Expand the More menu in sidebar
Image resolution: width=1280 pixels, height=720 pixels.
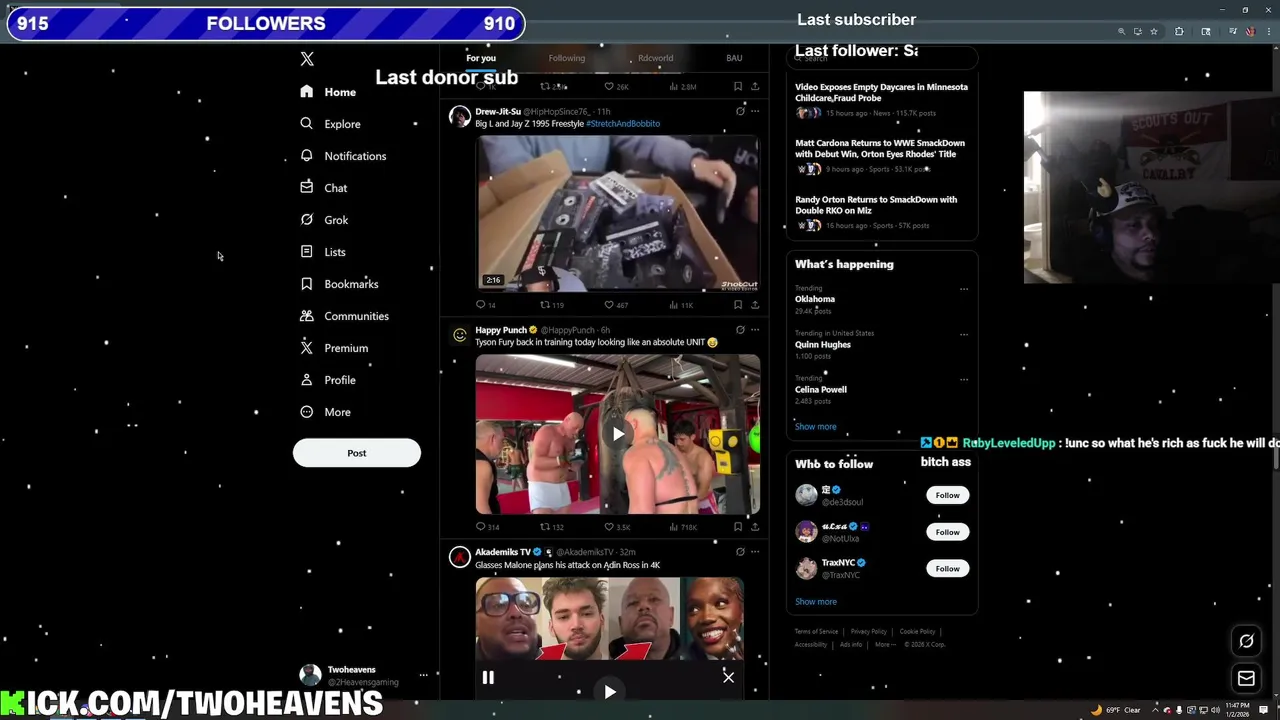coord(325,412)
